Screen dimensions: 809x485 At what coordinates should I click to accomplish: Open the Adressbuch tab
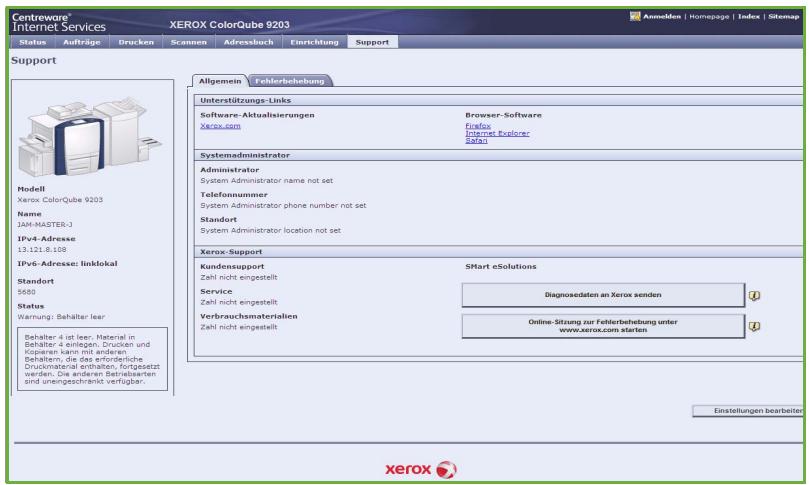(x=248, y=42)
